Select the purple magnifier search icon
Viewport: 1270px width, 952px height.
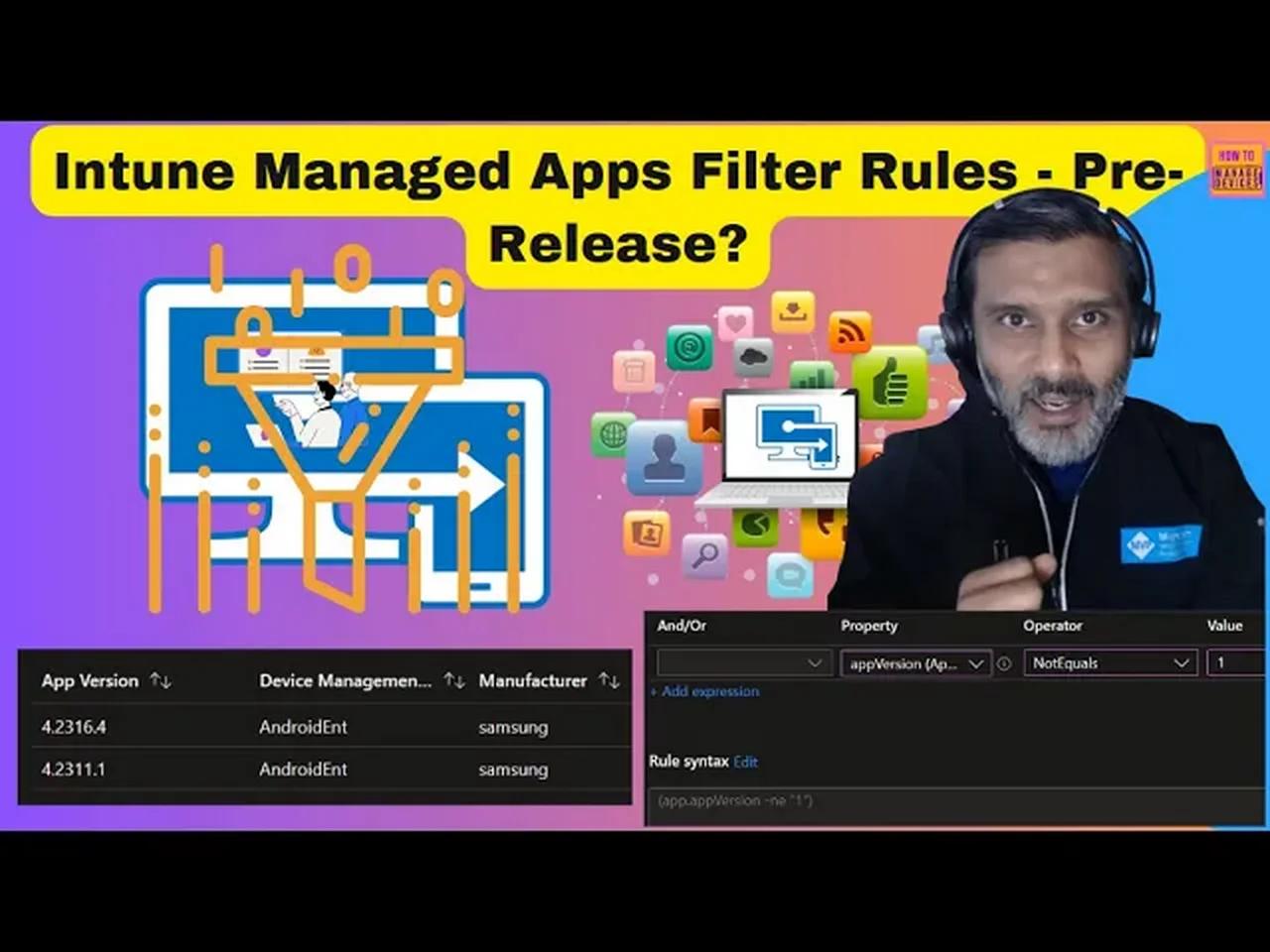click(x=704, y=555)
